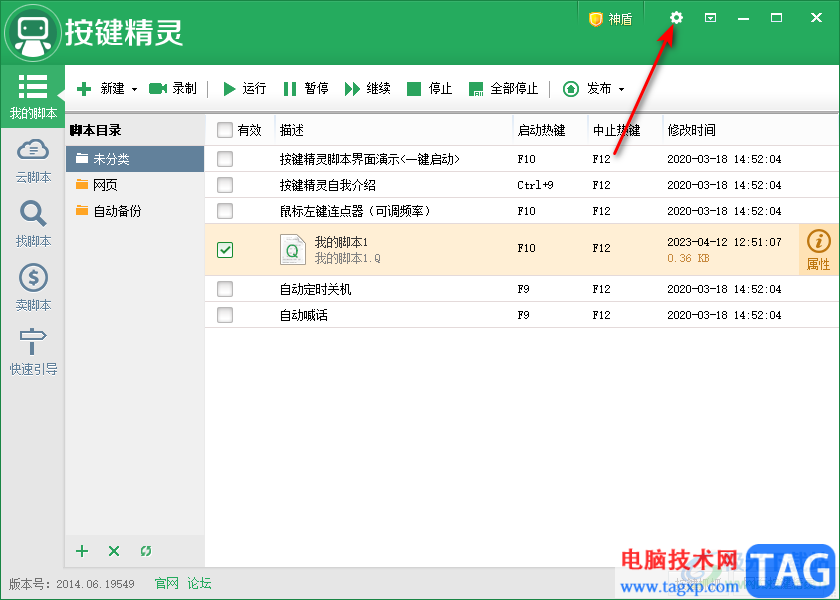The width and height of the screenshot is (840, 600).
Task: Check 按键精灵自我介绍 row checkbox
Action: pyautogui.click(x=225, y=185)
